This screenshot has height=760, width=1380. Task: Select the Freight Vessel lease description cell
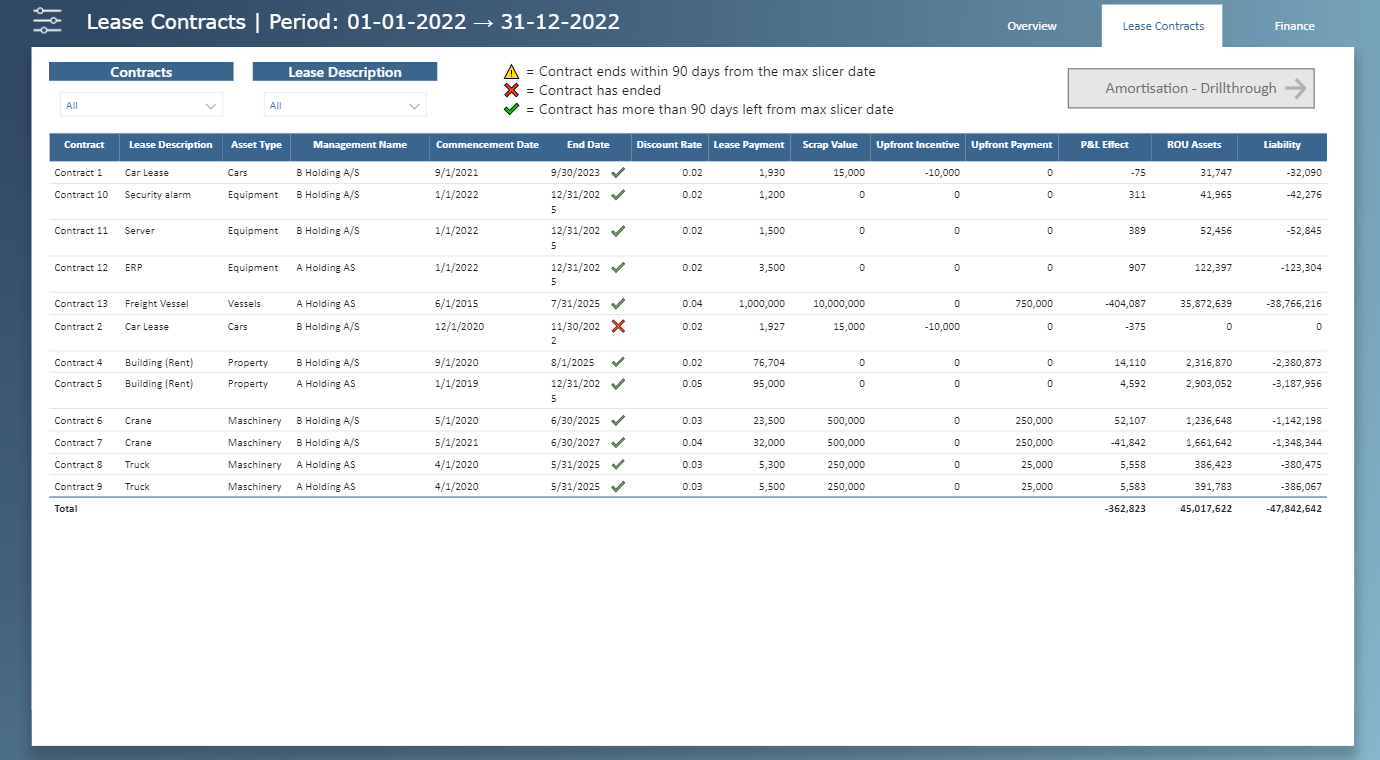click(156, 304)
